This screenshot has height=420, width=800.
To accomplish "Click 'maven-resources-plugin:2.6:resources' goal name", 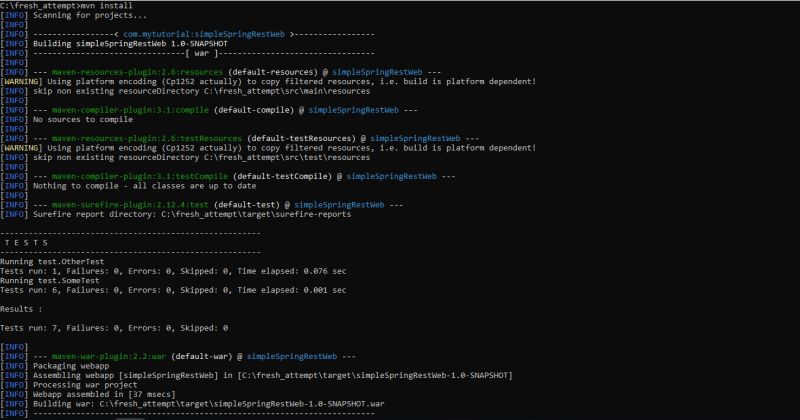I will [x=137, y=72].
